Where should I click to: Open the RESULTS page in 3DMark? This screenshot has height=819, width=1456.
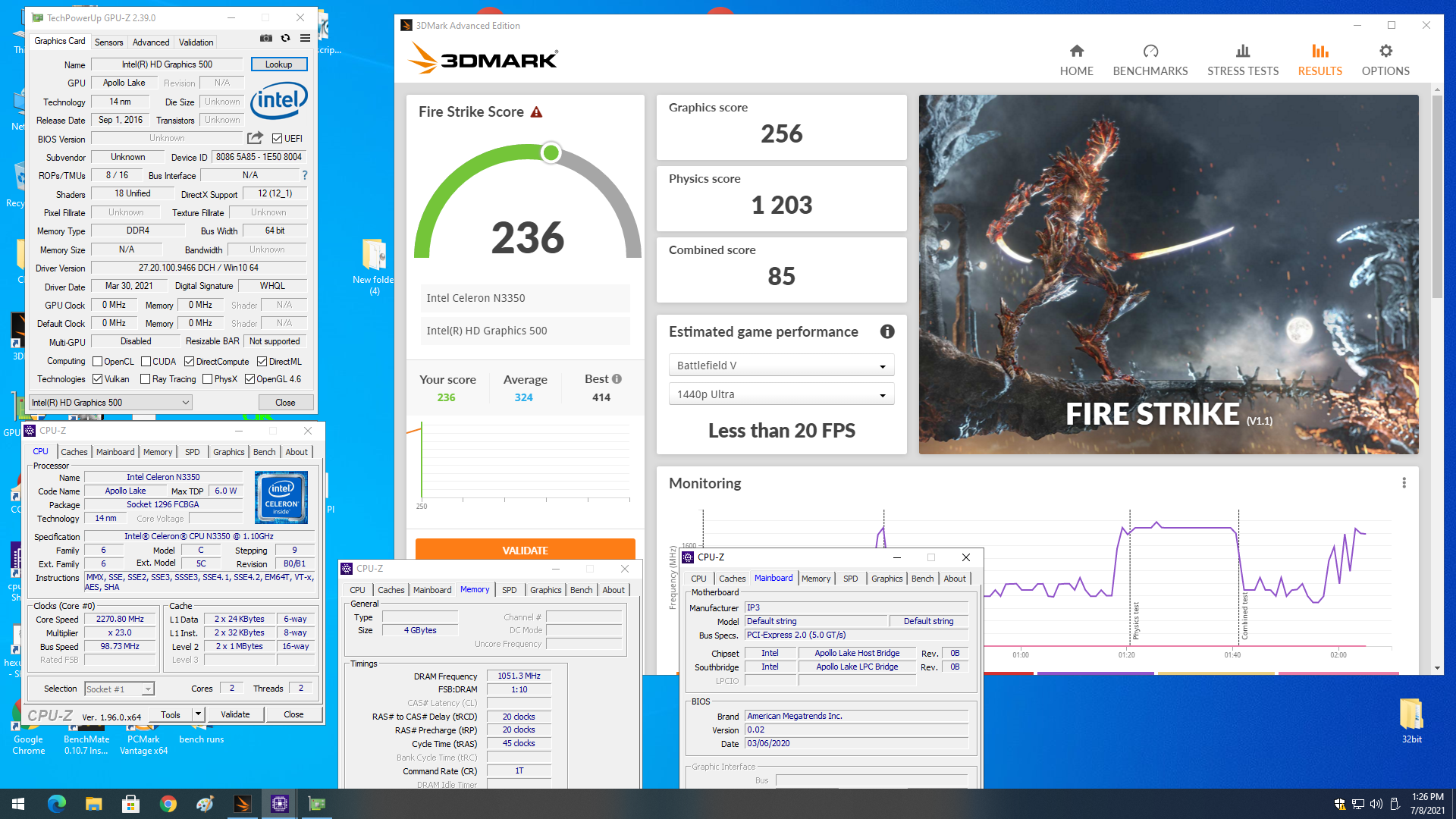click(x=1319, y=60)
